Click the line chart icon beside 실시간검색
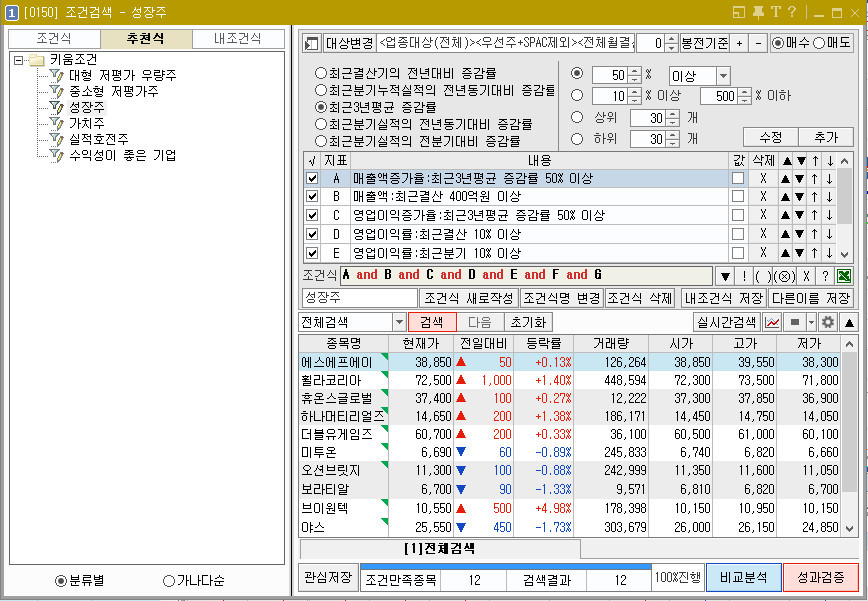Screen dimensions: 868x601 pyautogui.click(x=772, y=322)
